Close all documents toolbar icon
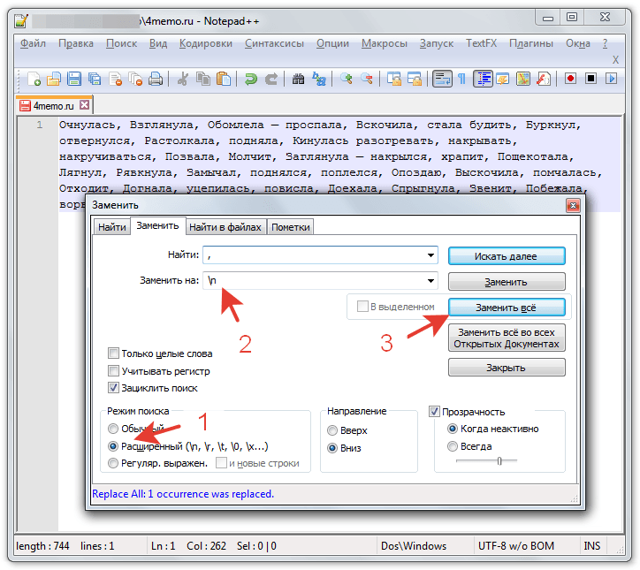 coord(135,78)
